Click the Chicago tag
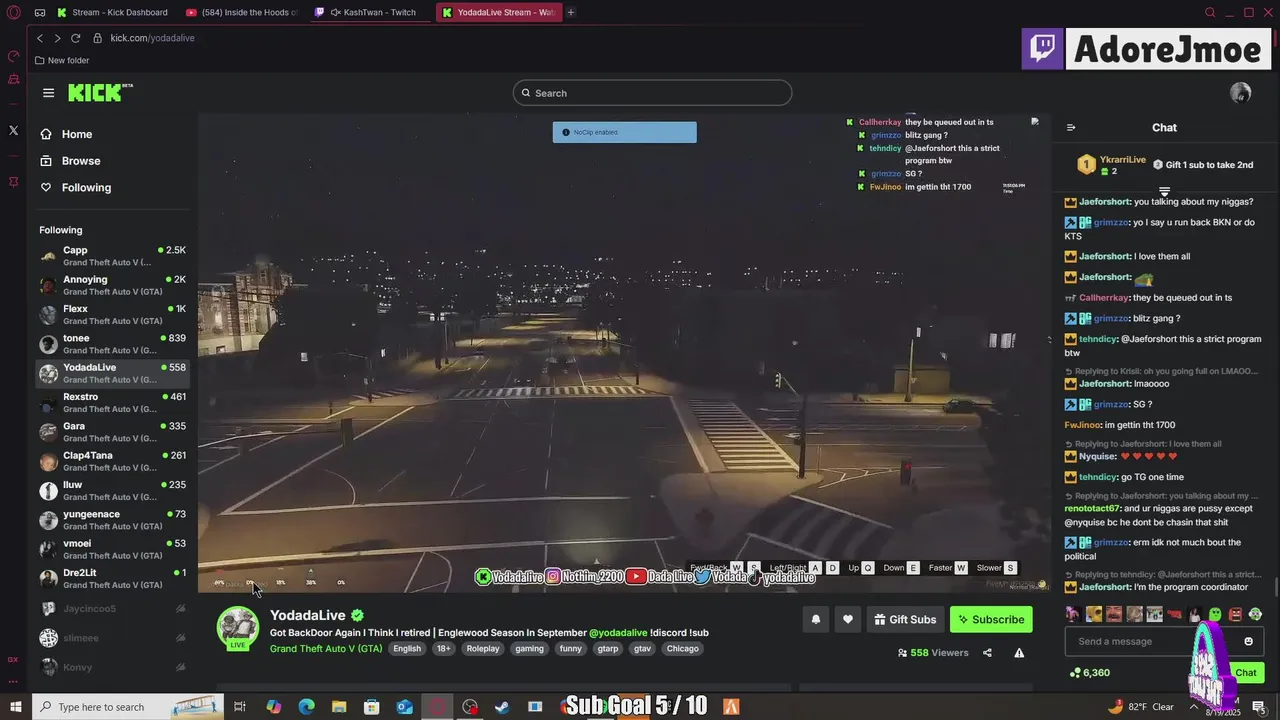 682,649
